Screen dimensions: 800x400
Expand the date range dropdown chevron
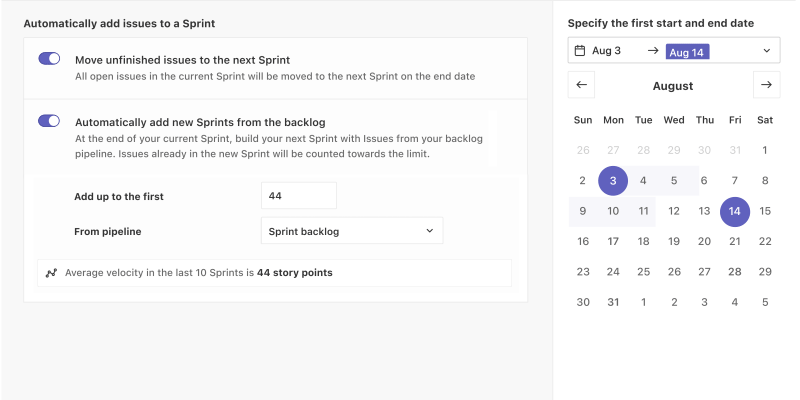click(766, 50)
